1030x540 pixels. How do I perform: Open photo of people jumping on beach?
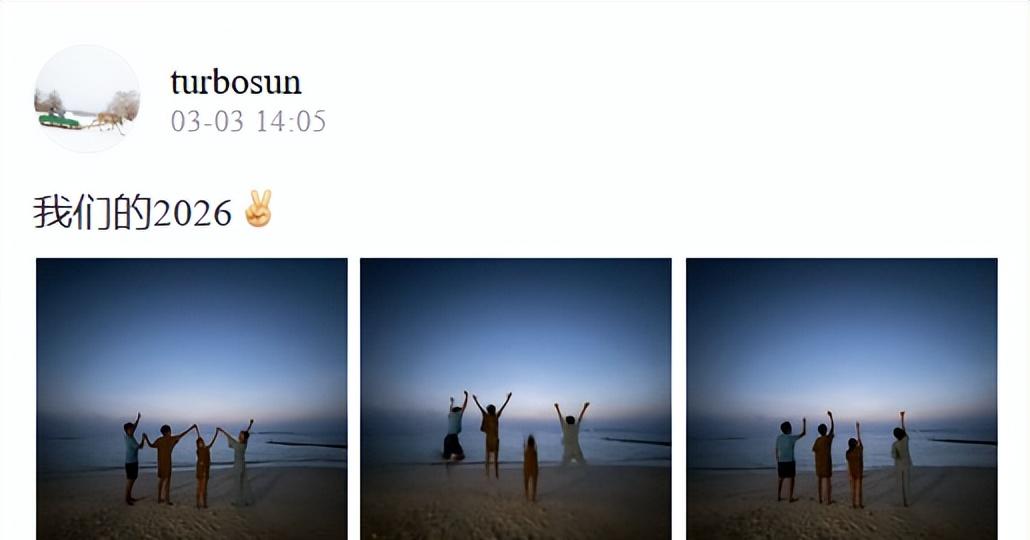[516, 399]
